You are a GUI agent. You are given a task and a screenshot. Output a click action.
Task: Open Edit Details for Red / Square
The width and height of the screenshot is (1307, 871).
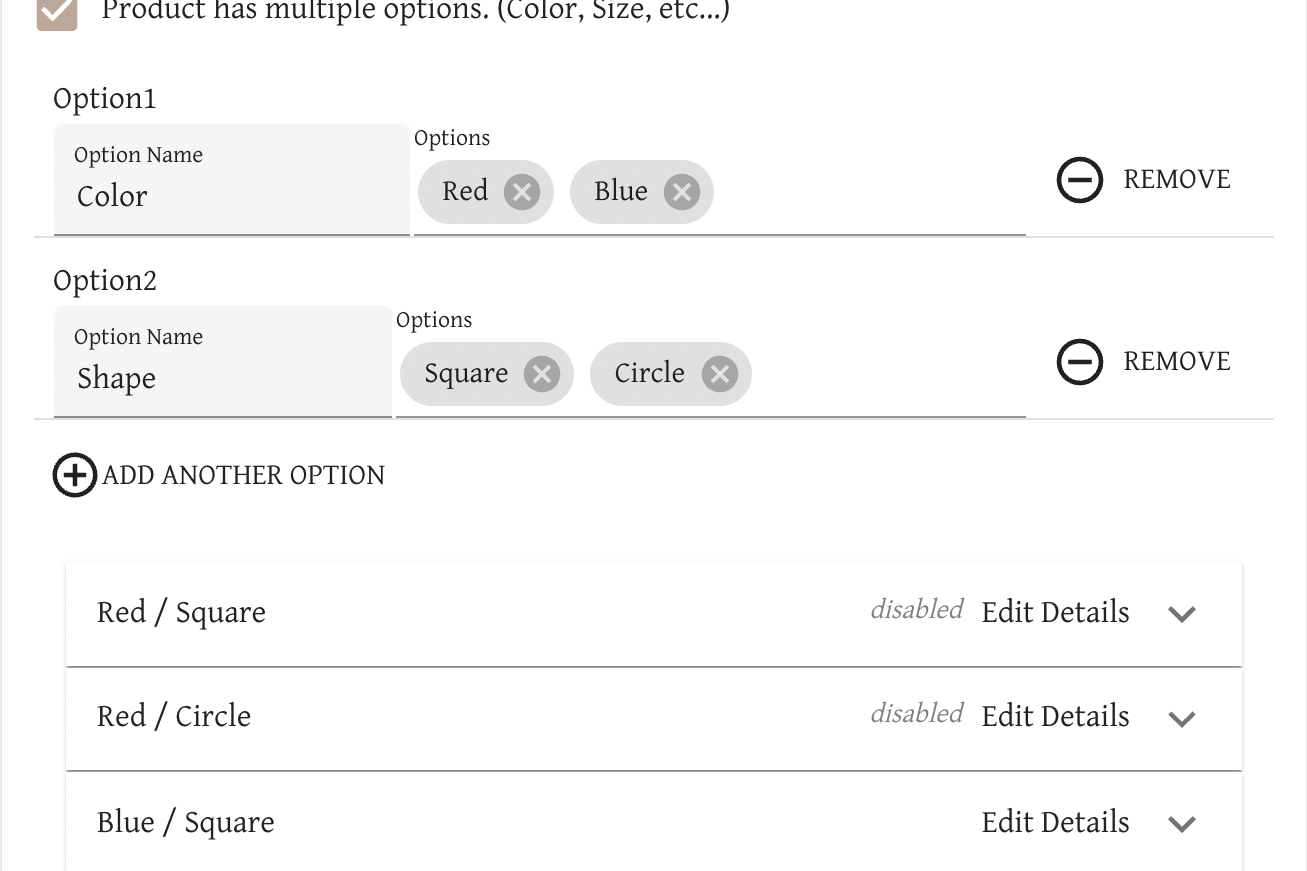(1055, 612)
